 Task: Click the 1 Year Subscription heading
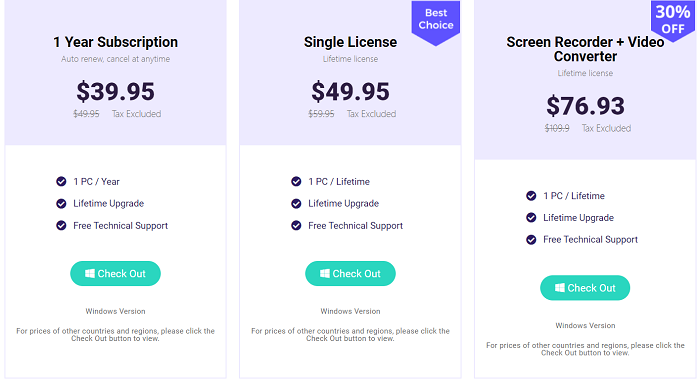(x=115, y=42)
